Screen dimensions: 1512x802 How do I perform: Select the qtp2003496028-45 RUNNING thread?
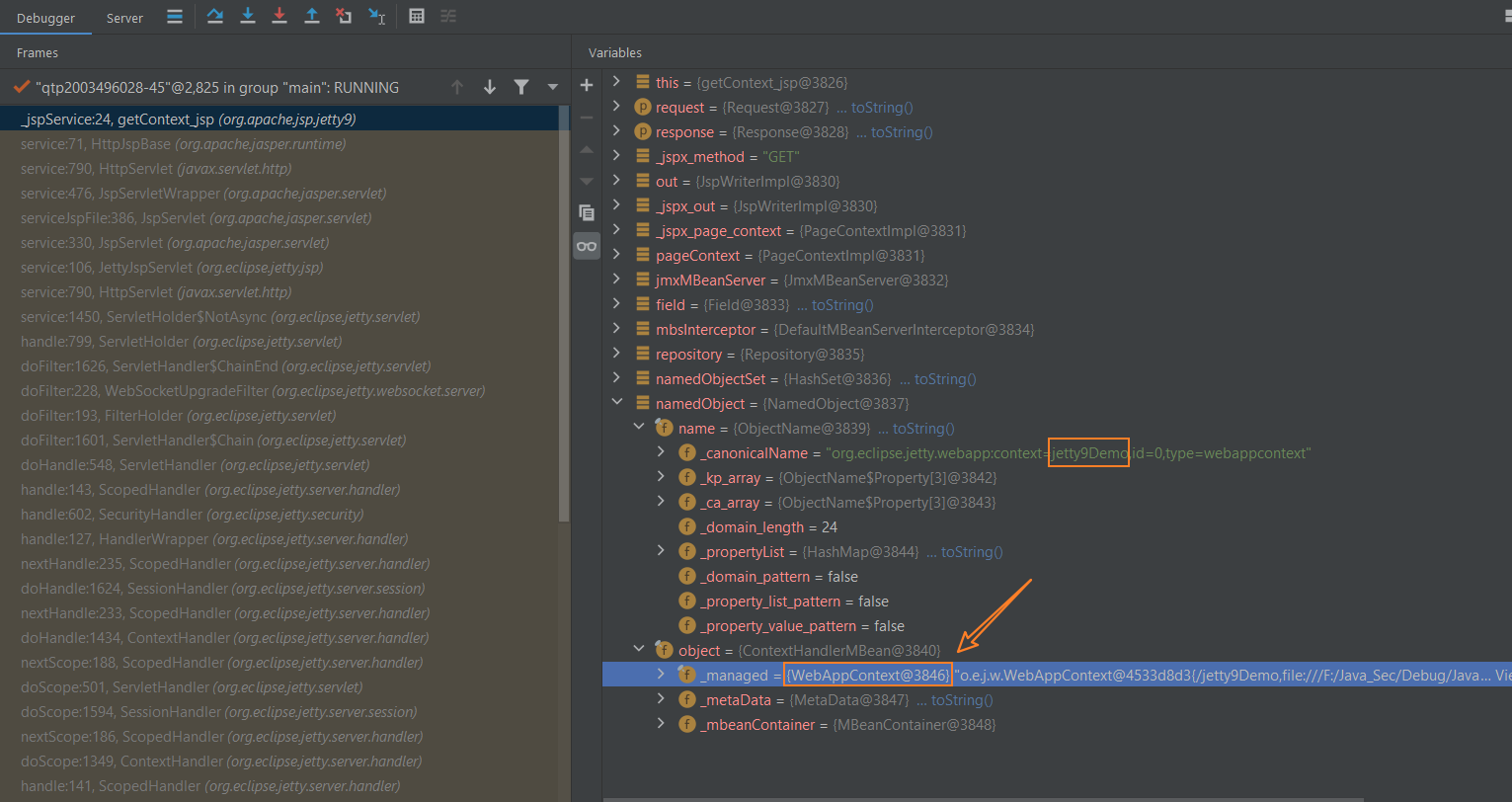[217, 87]
